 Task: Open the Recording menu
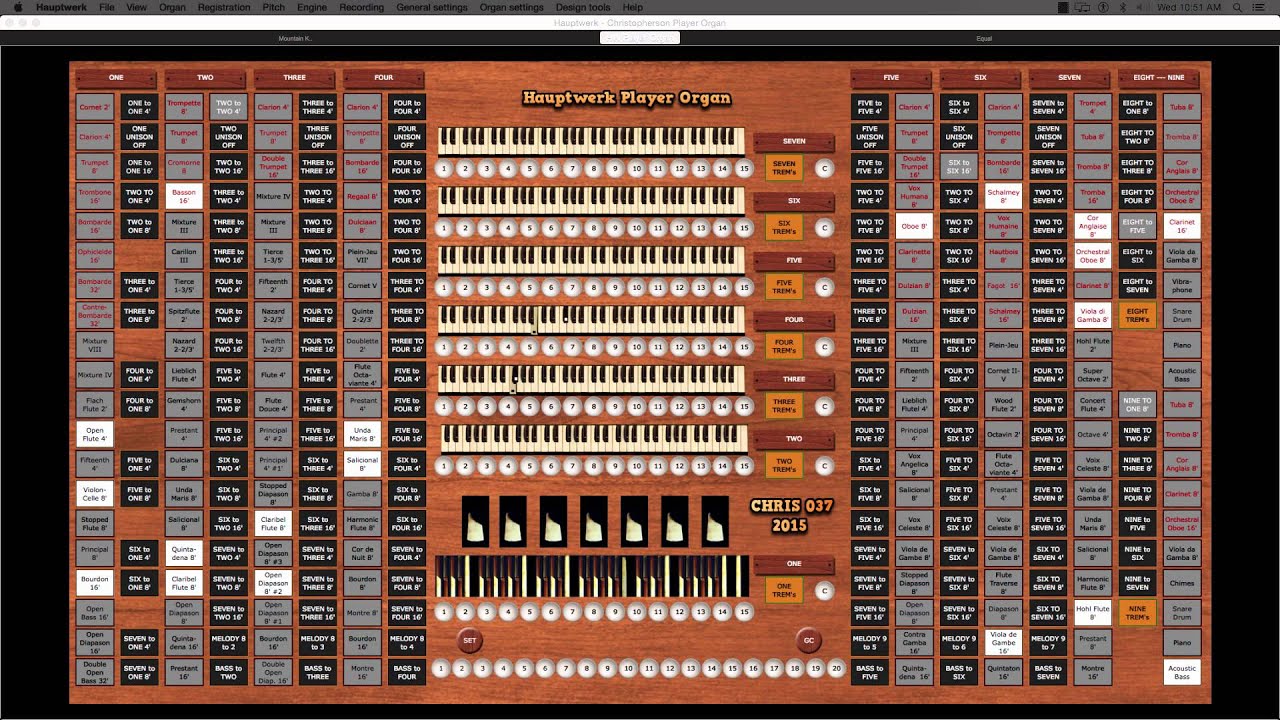pos(361,7)
